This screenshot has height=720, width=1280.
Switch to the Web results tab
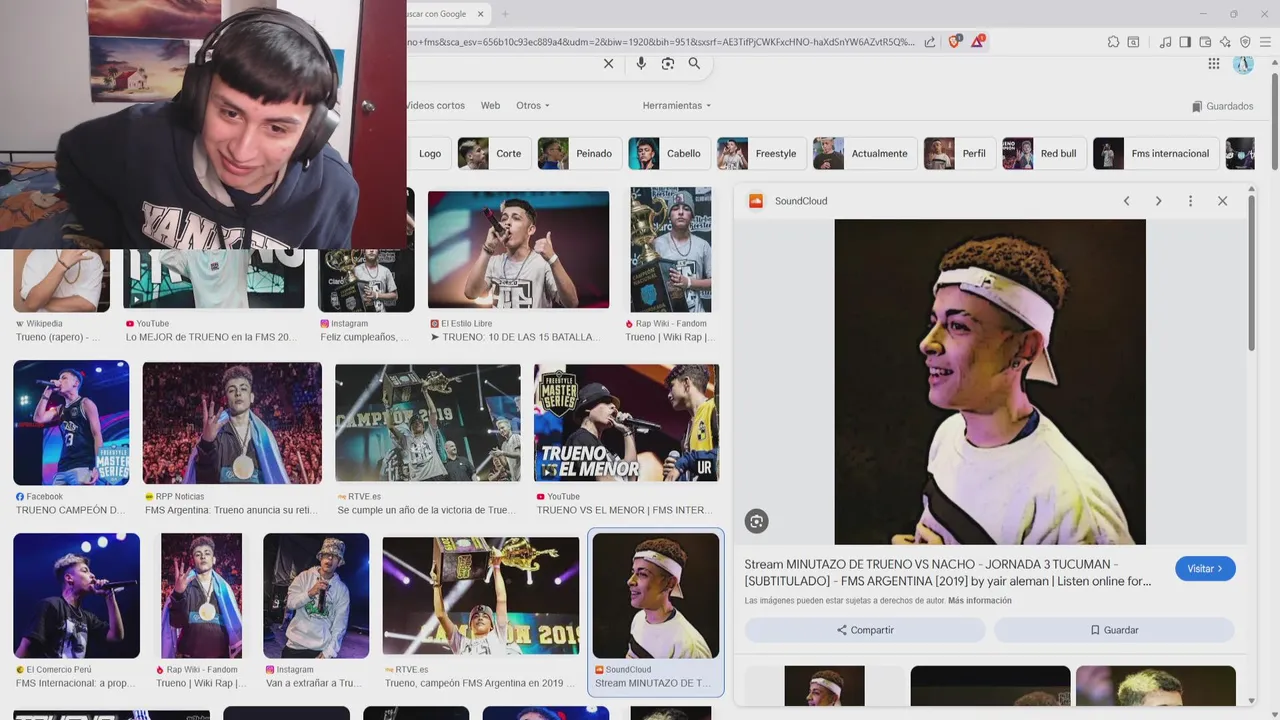tap(490, 105)
